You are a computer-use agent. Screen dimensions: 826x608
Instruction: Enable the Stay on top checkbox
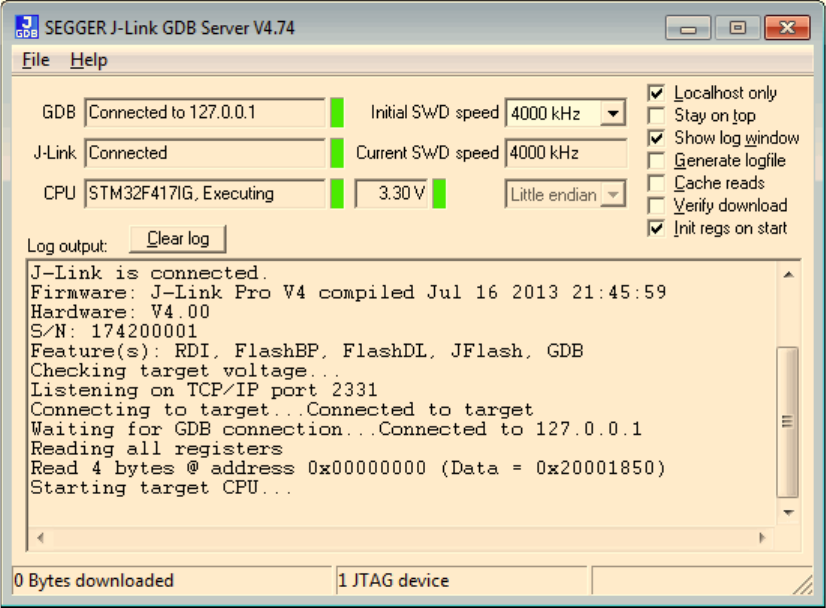[656, 116]
